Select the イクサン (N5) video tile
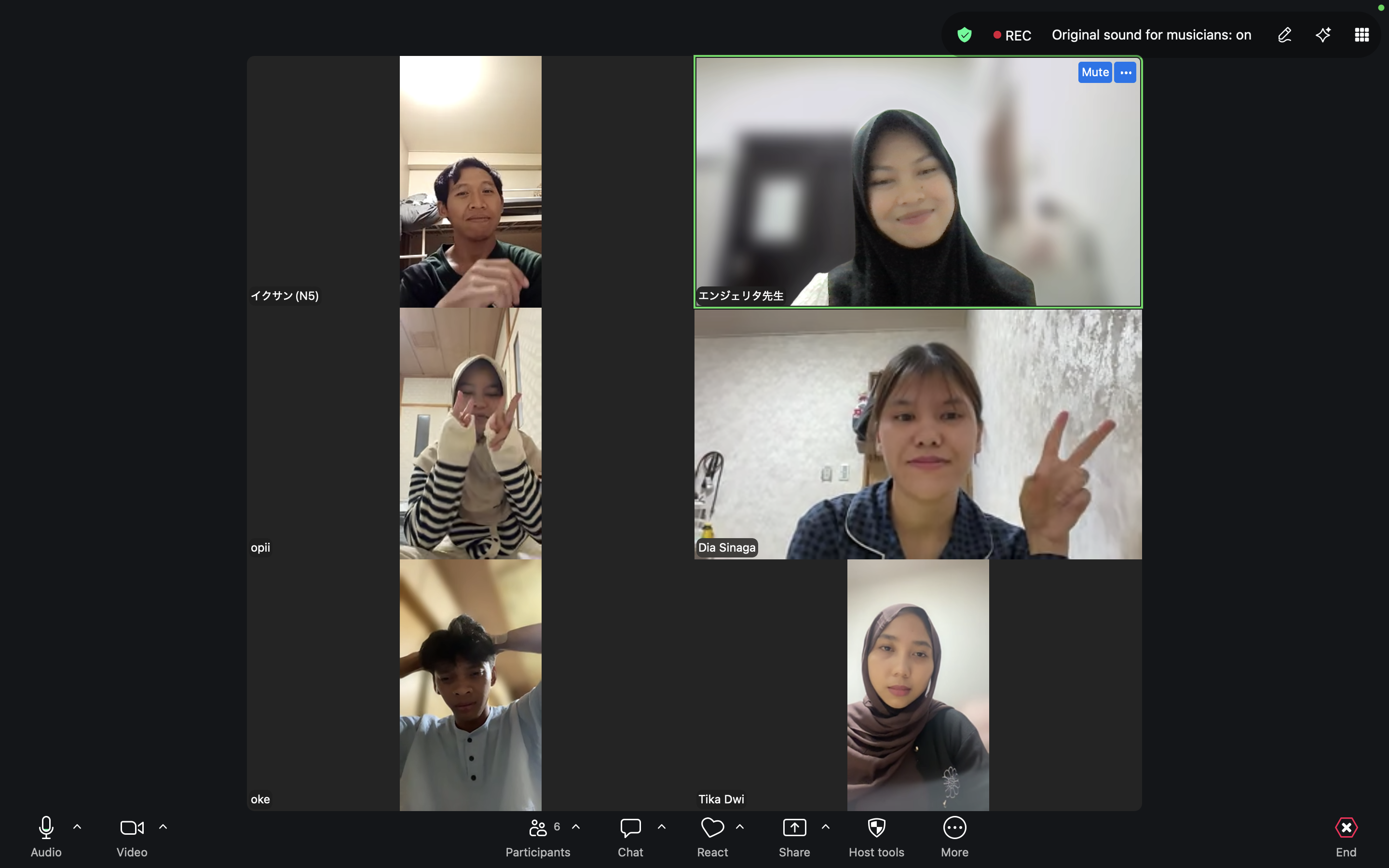1389x868 pixels. (470, 181)
